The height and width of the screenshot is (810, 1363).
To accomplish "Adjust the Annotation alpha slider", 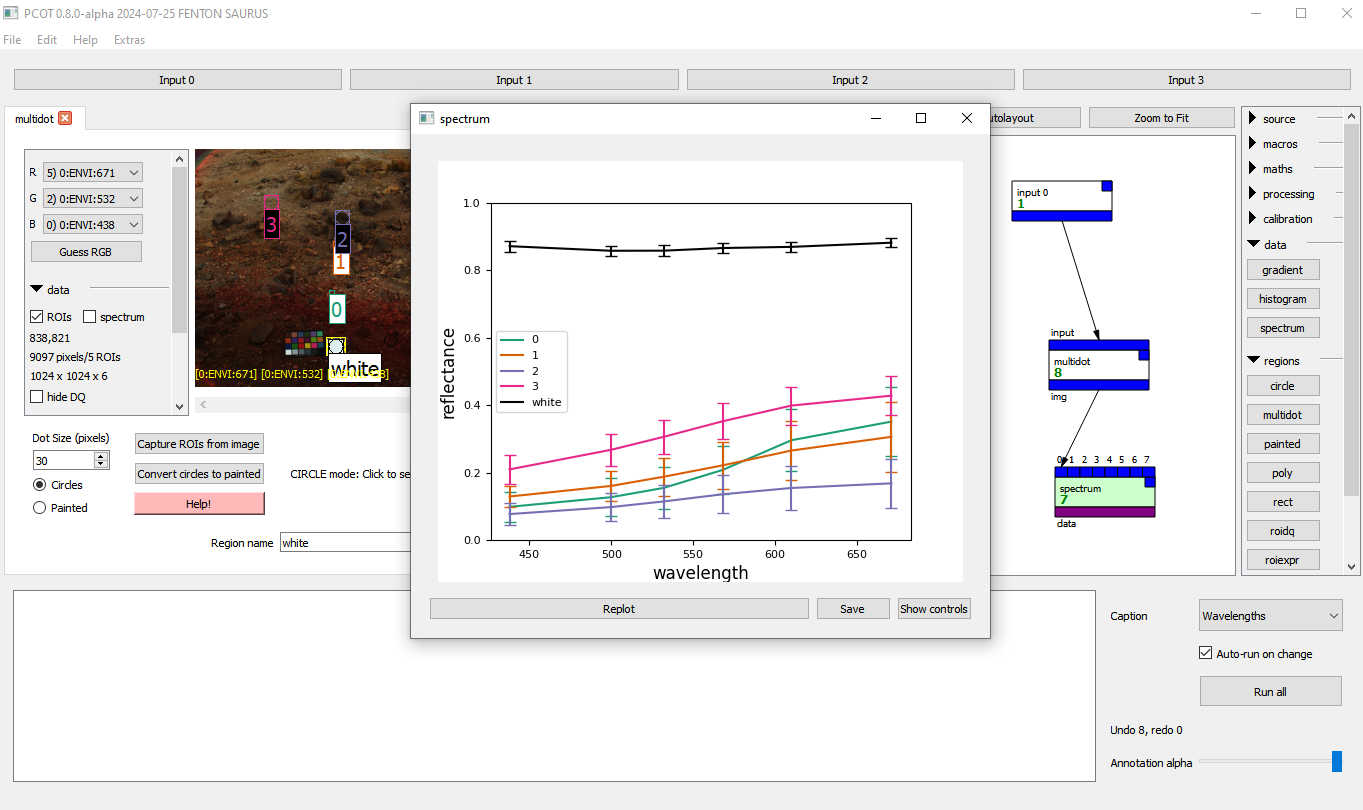I will click(x=1336, y=762).
